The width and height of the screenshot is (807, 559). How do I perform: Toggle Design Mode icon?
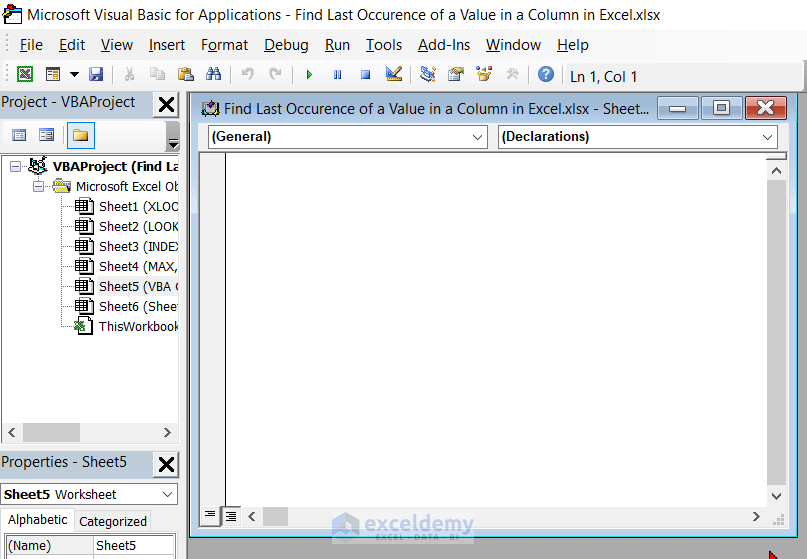click(x=394, y=75)
